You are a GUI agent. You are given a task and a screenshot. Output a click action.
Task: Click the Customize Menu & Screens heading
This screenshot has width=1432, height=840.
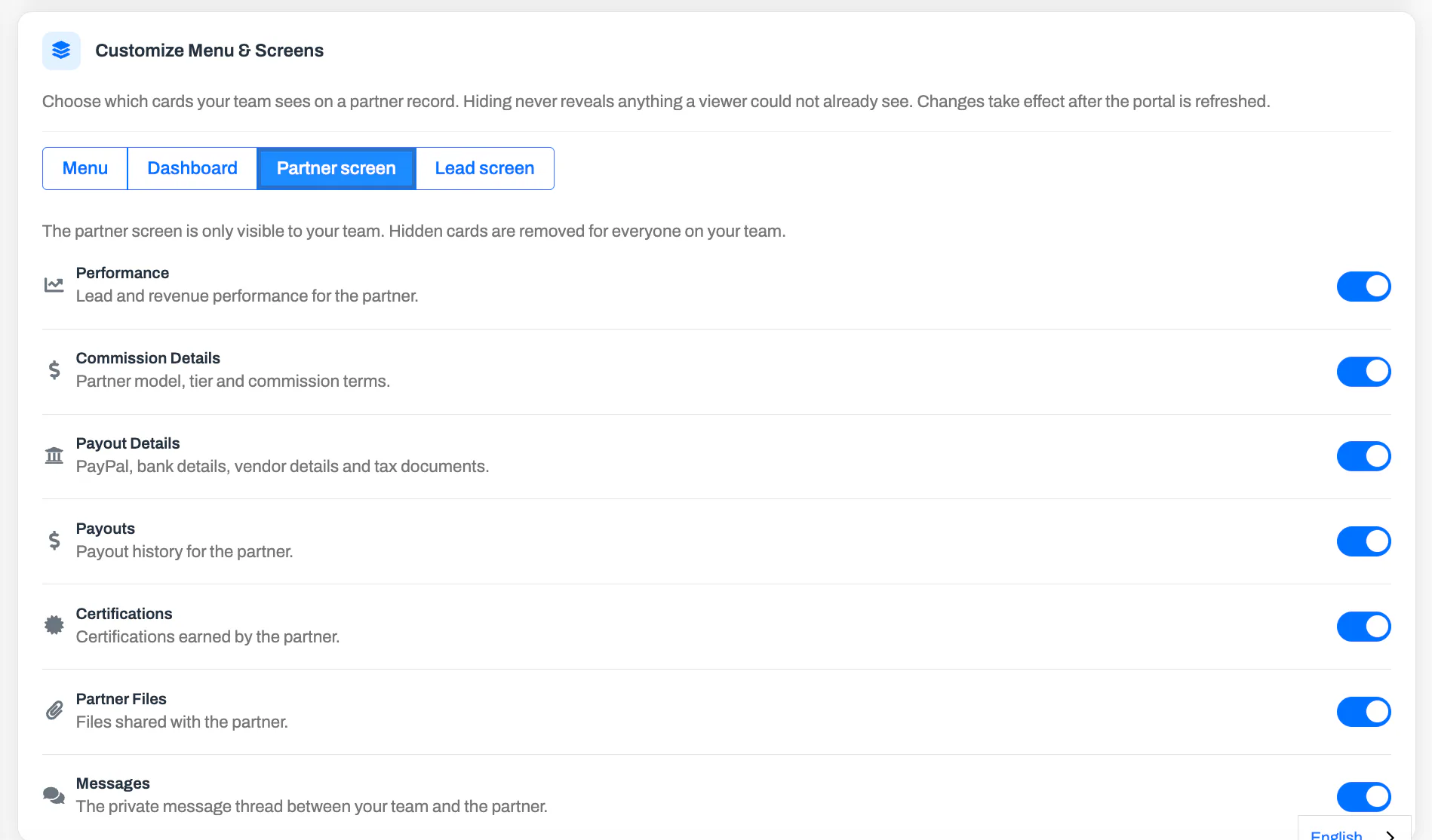[x=209, y=51]
